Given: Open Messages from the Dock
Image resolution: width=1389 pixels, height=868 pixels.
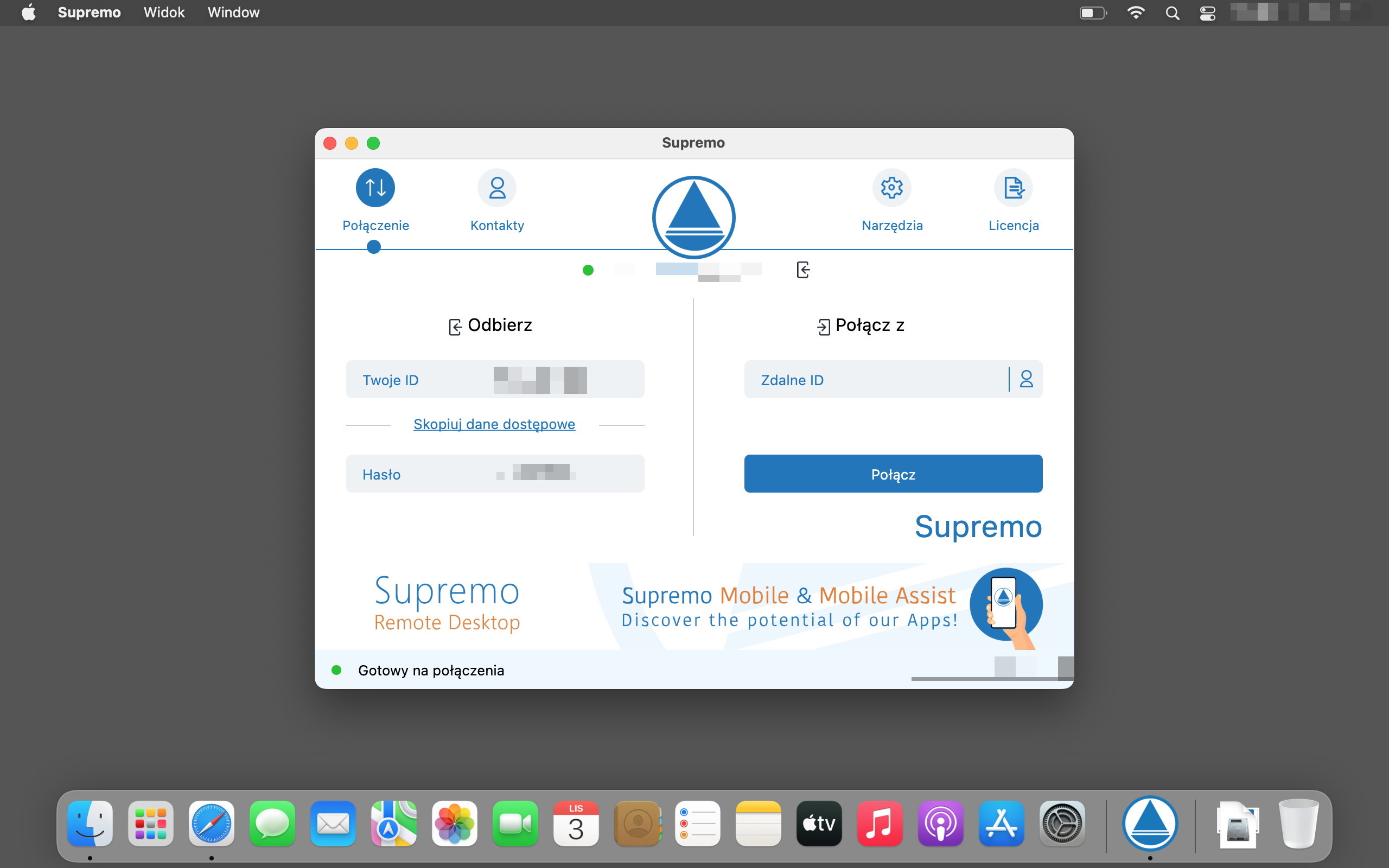Looking at the screenshot, I should tap(272, 824).
